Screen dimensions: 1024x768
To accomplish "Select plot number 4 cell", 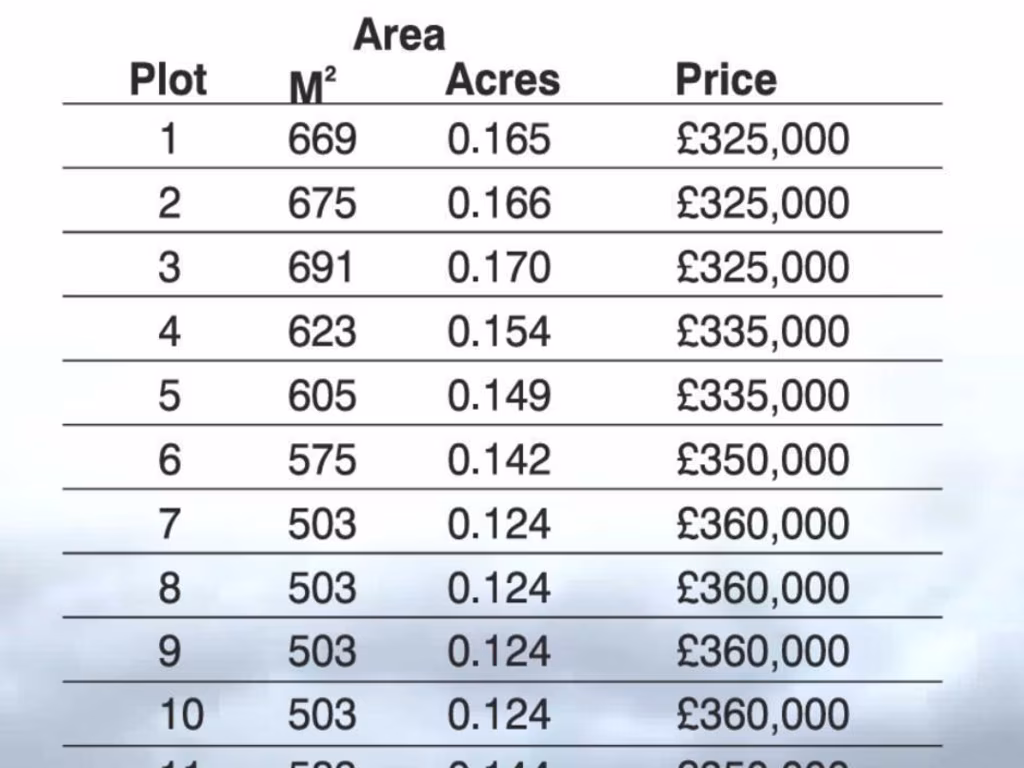I will click(x=169, y=331).
